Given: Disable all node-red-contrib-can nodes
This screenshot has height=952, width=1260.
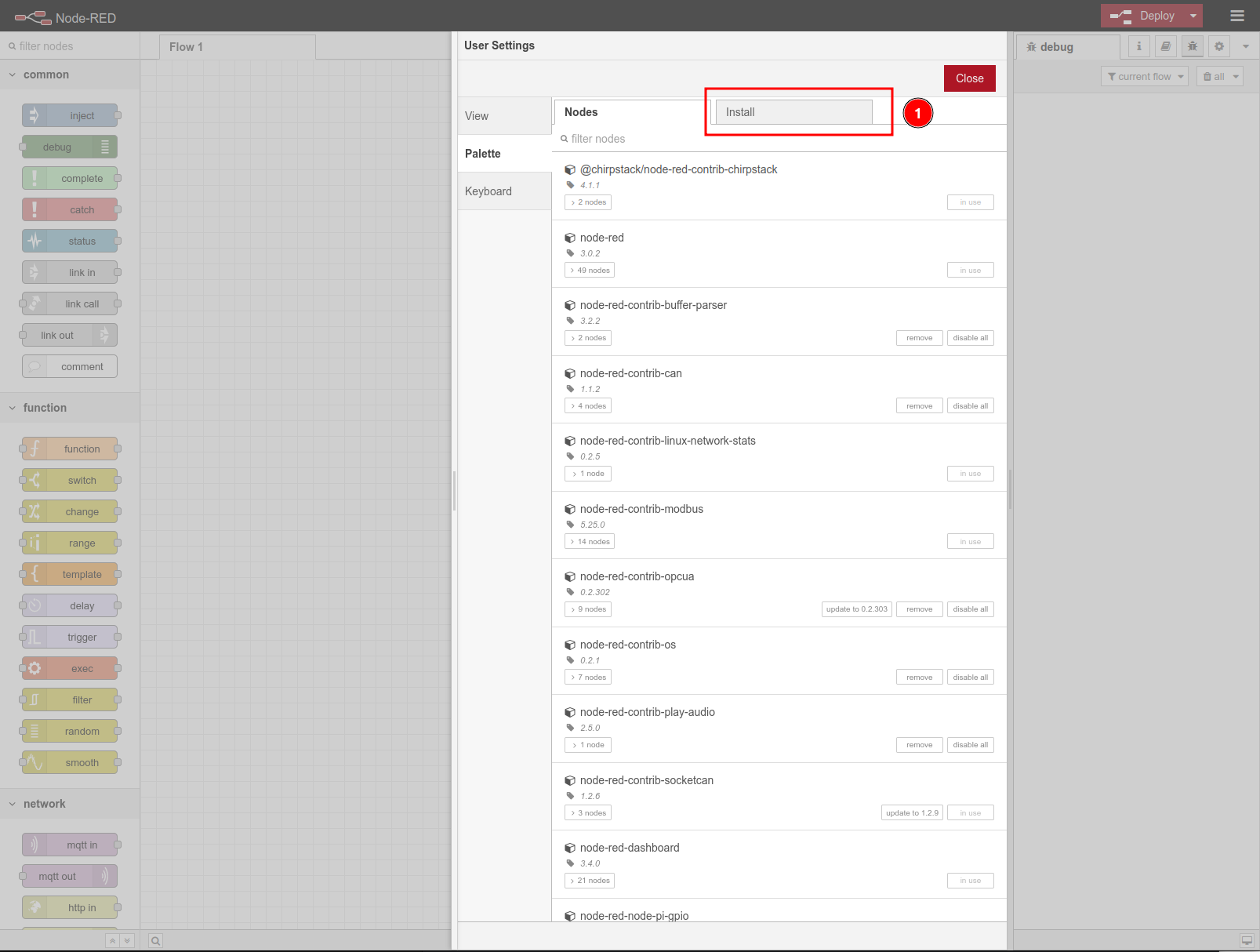Looking at the screenshot, I should point(970,406).
